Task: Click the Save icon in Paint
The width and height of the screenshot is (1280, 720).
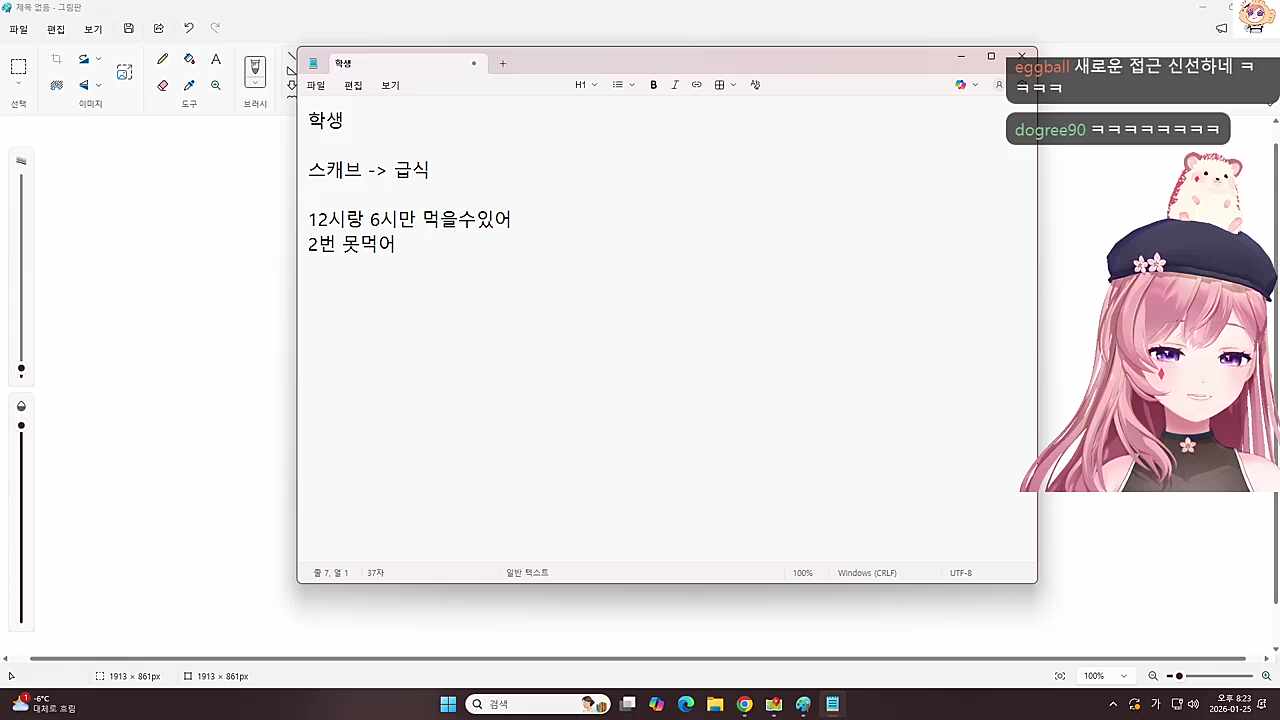Action: pos(129,29)
